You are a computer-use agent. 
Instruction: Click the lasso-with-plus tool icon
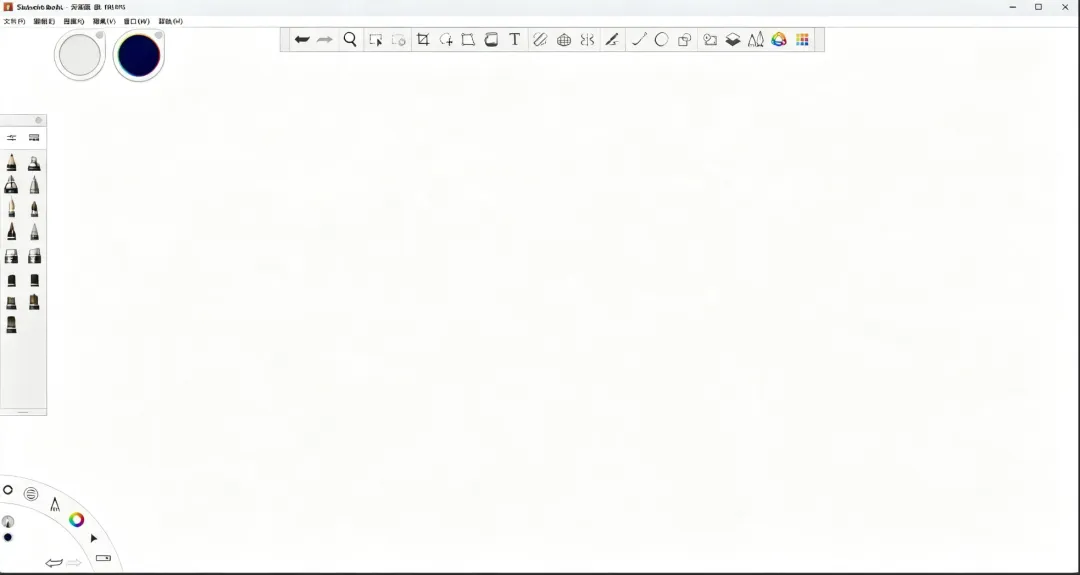(x=446, y=40)
